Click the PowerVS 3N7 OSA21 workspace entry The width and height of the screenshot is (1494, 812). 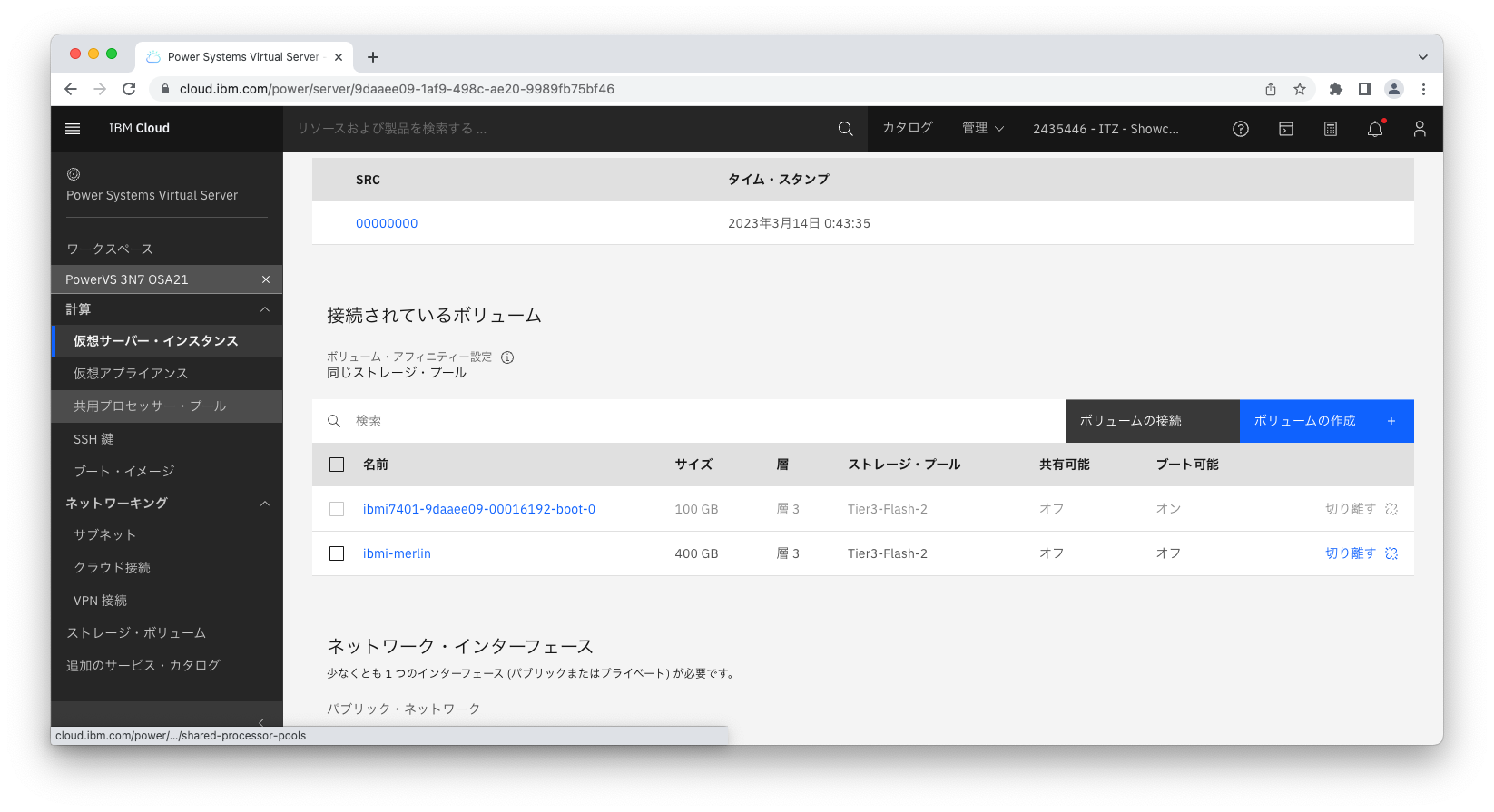pyautogui.click(x=167, y=279)
